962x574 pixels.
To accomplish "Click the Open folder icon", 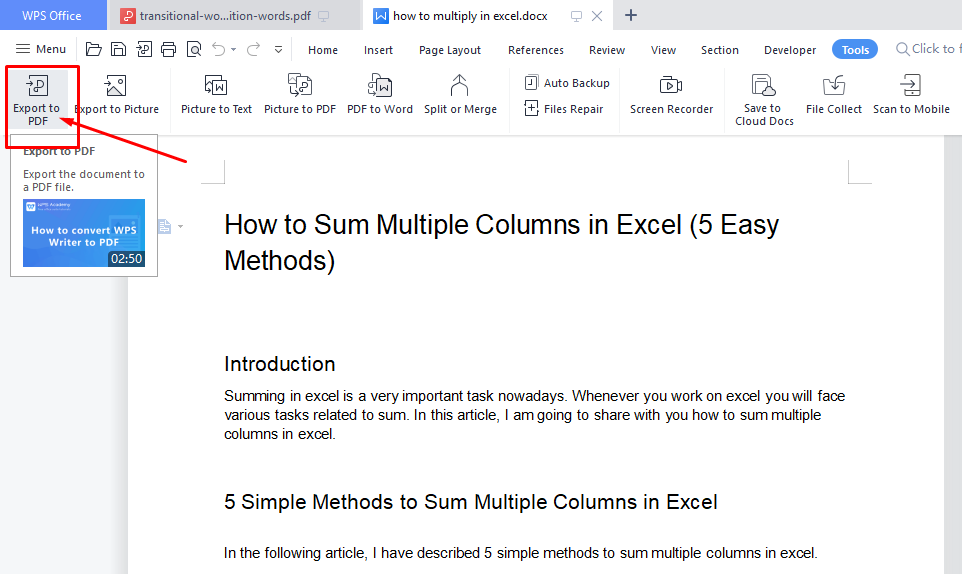I will coord(93,49).
